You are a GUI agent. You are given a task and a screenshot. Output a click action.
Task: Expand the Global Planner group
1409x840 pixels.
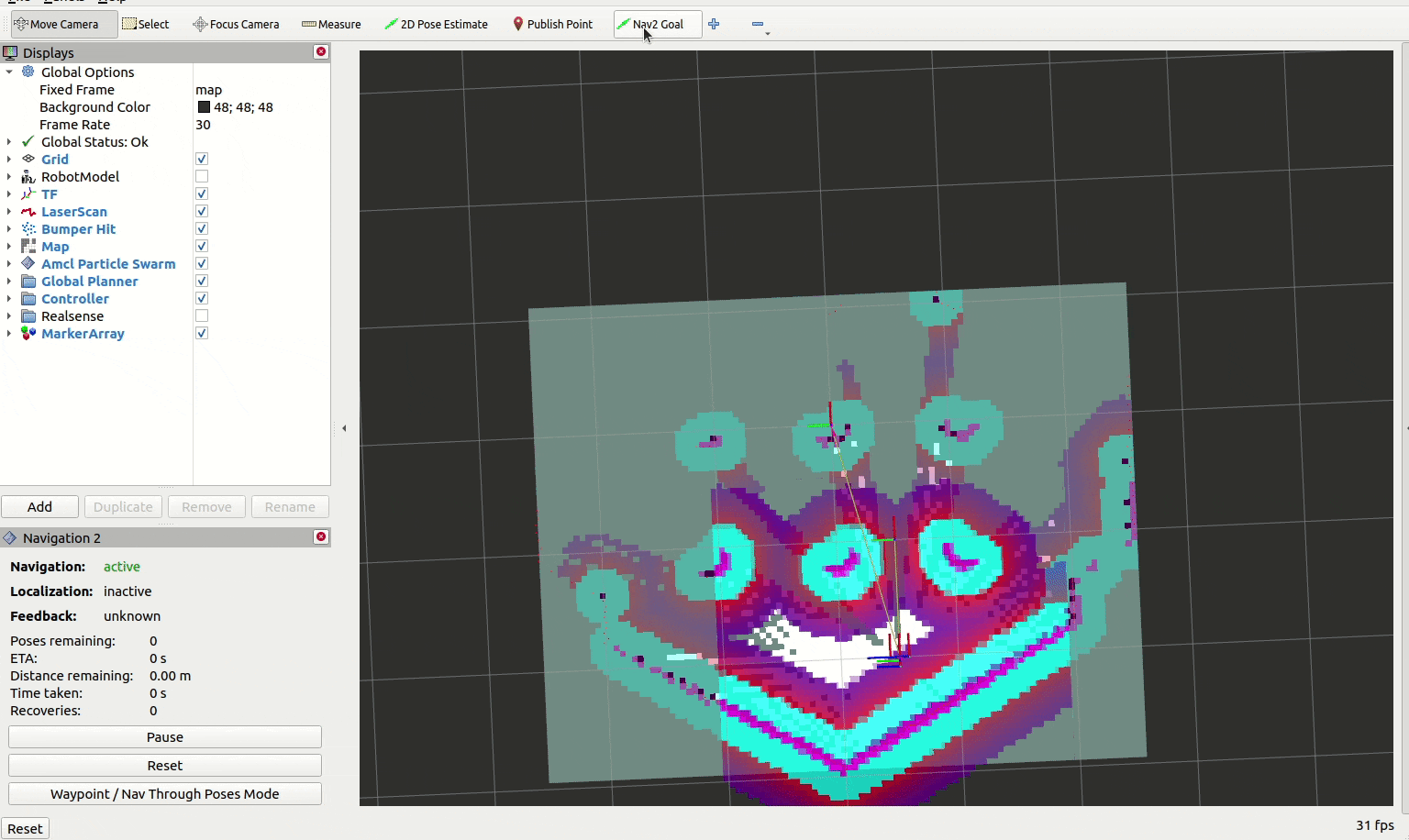[9, 282]
